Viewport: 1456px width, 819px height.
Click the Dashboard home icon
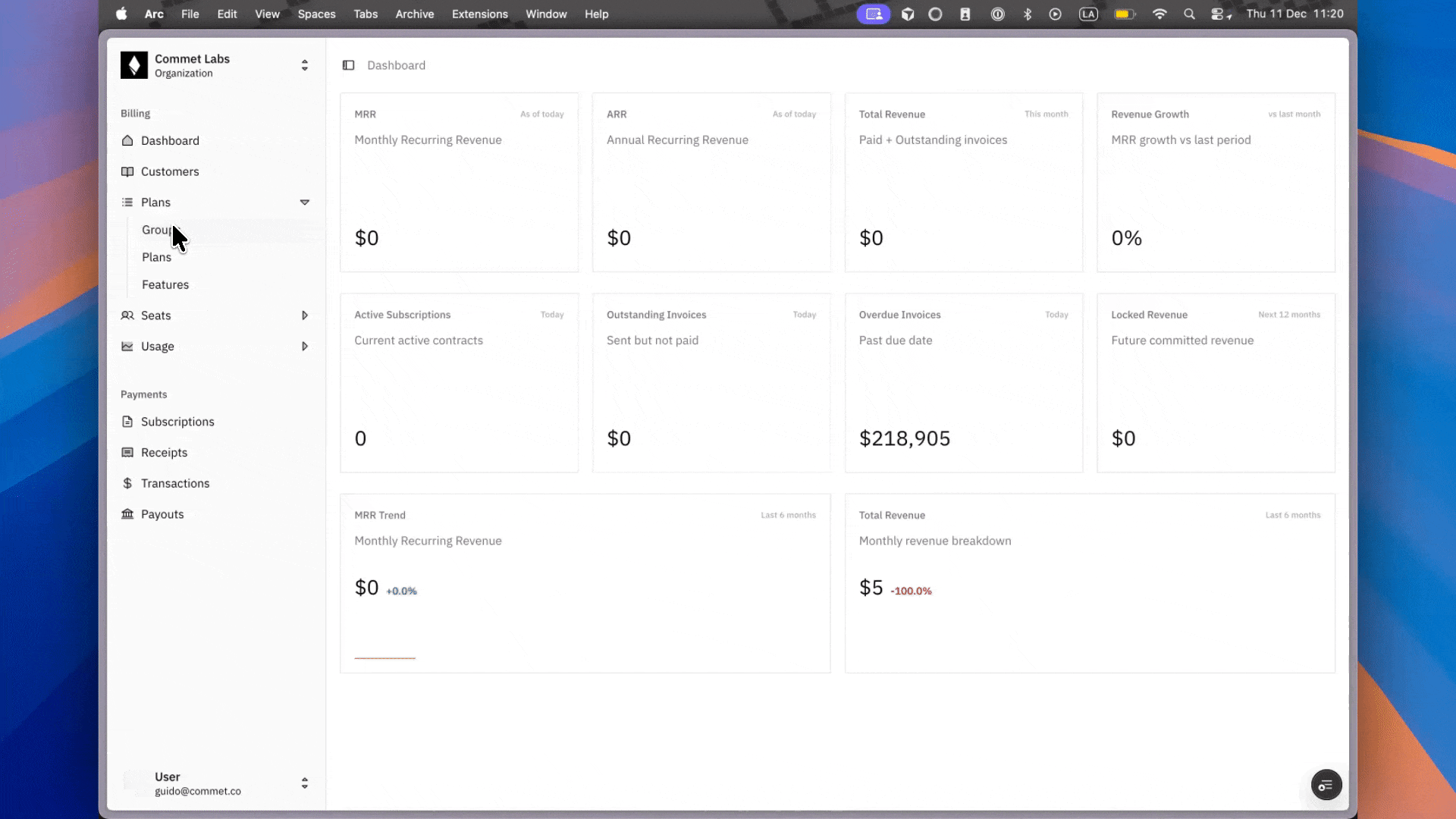[127, 140]
